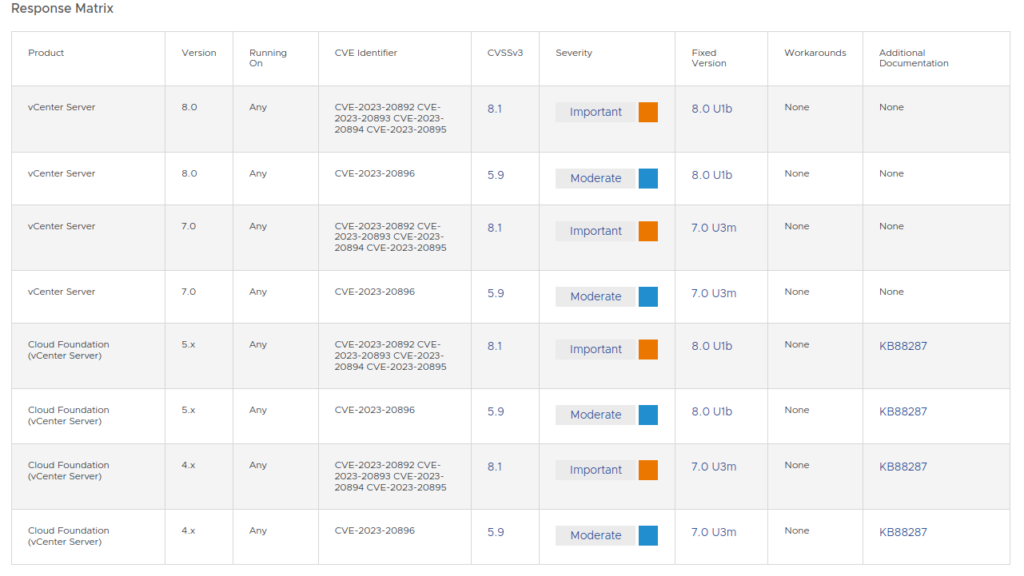Select CVE-2023-20896 text in Cloud Foundation 5.x row
The image size is (1024, 576).
tap(374, 410)
